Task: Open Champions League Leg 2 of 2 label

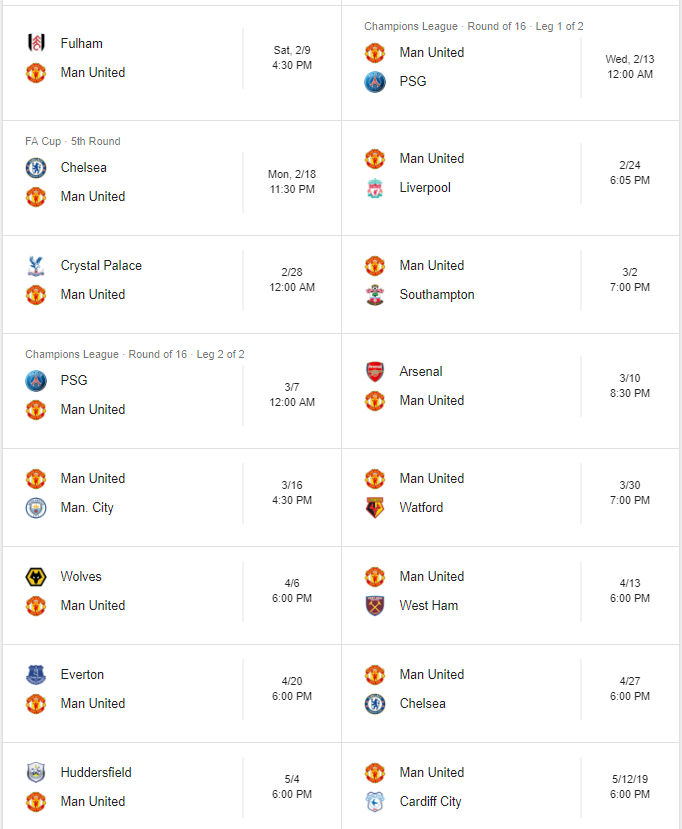Action: [x=135, y=354]
